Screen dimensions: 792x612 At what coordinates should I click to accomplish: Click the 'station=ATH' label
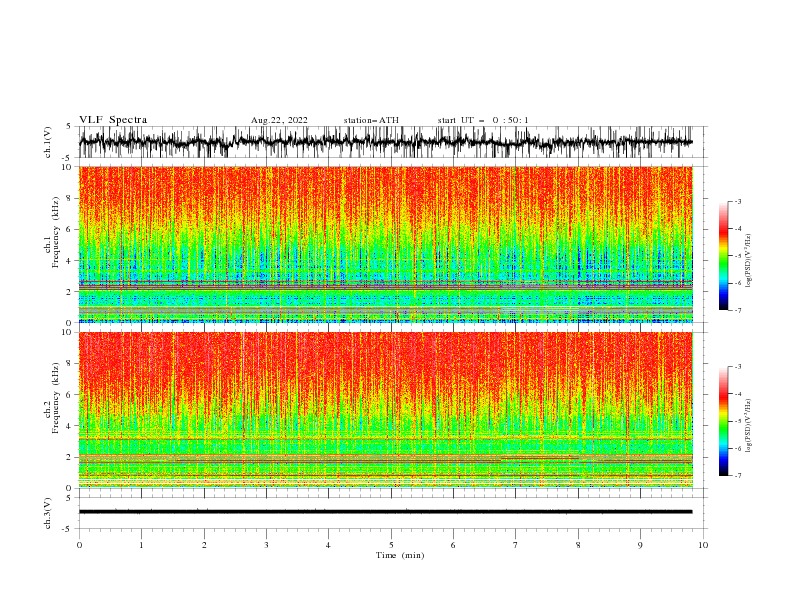pos(371,120)
